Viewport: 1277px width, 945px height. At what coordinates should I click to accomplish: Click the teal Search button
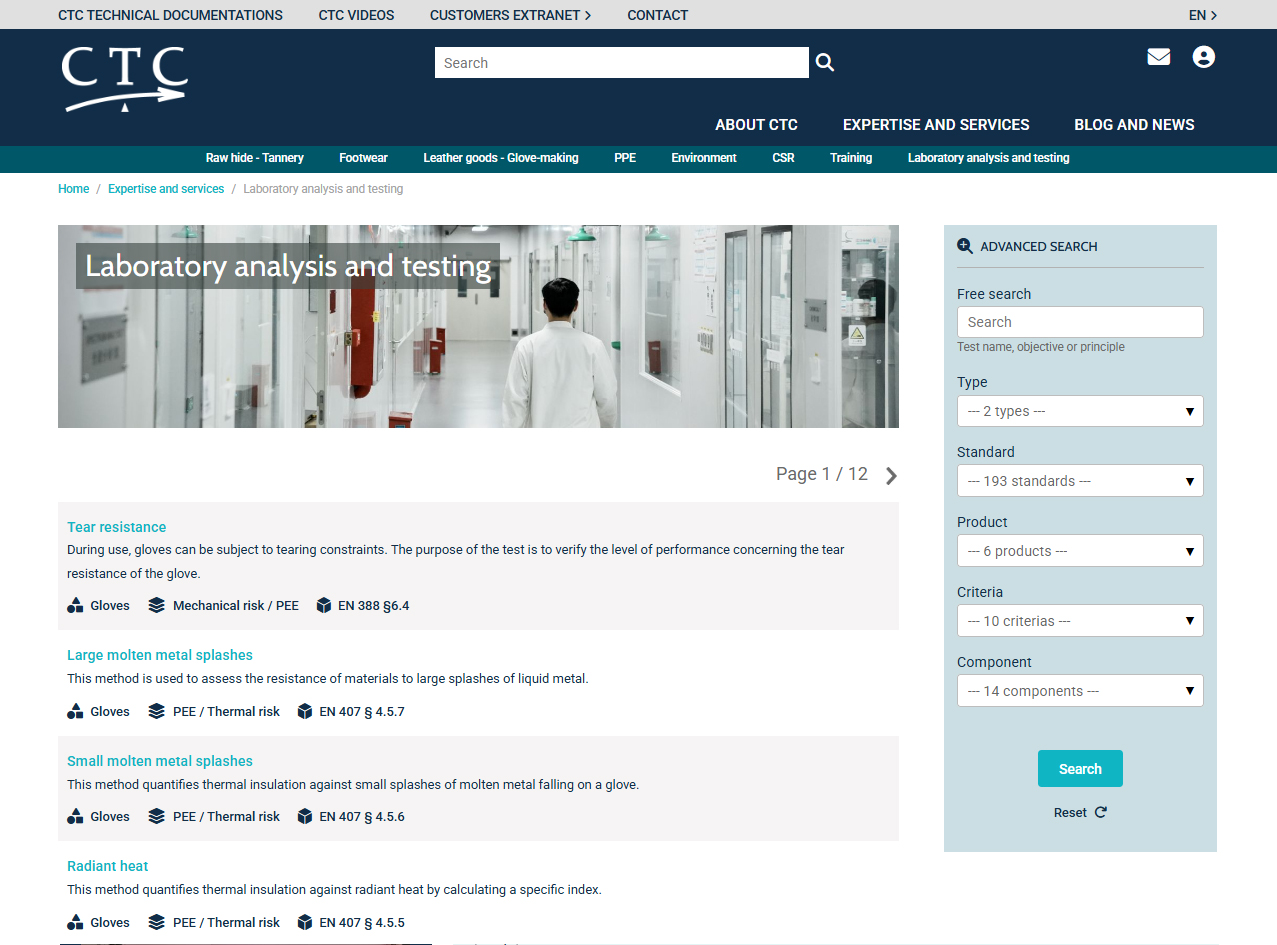(1080, 768)
